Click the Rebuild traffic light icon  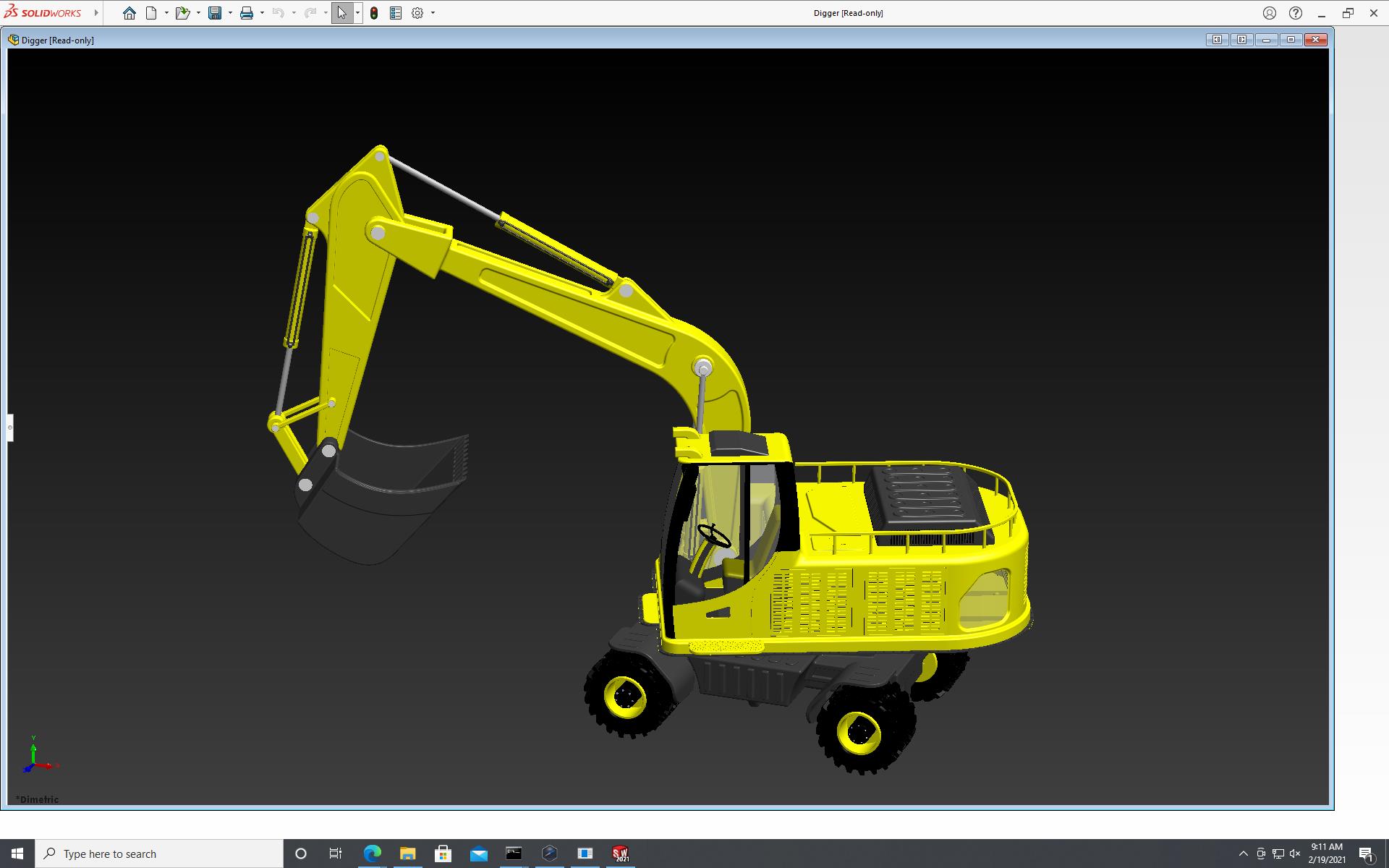coord(374,13)
